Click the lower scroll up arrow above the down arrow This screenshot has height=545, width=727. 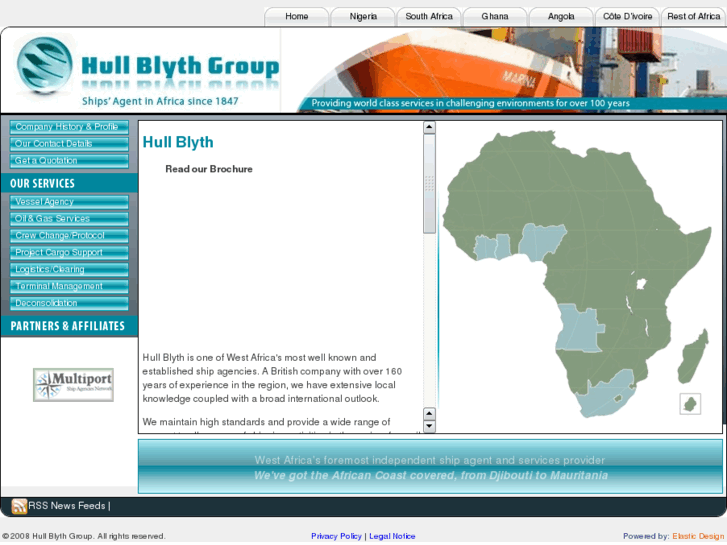pyautogui.click(x=429, y=414)
